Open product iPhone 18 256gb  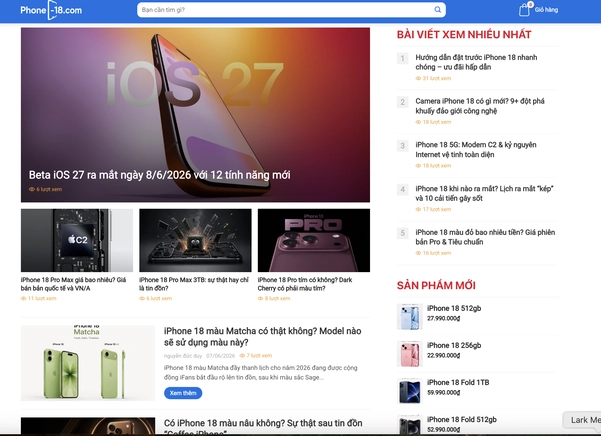coord(454,346)
